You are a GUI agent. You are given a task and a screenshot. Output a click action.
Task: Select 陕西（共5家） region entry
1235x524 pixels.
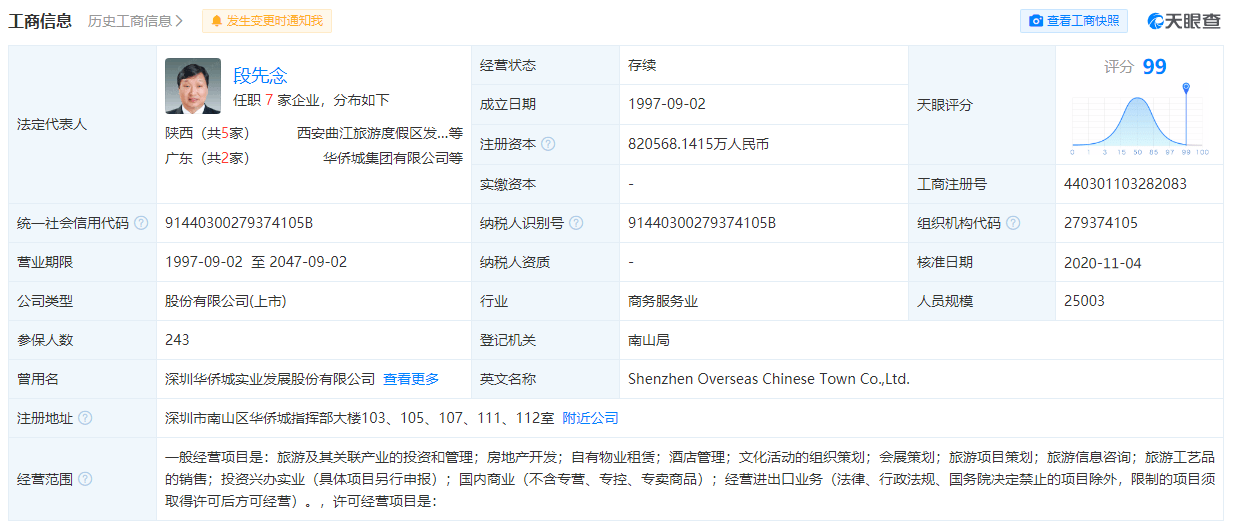[207, 132]
